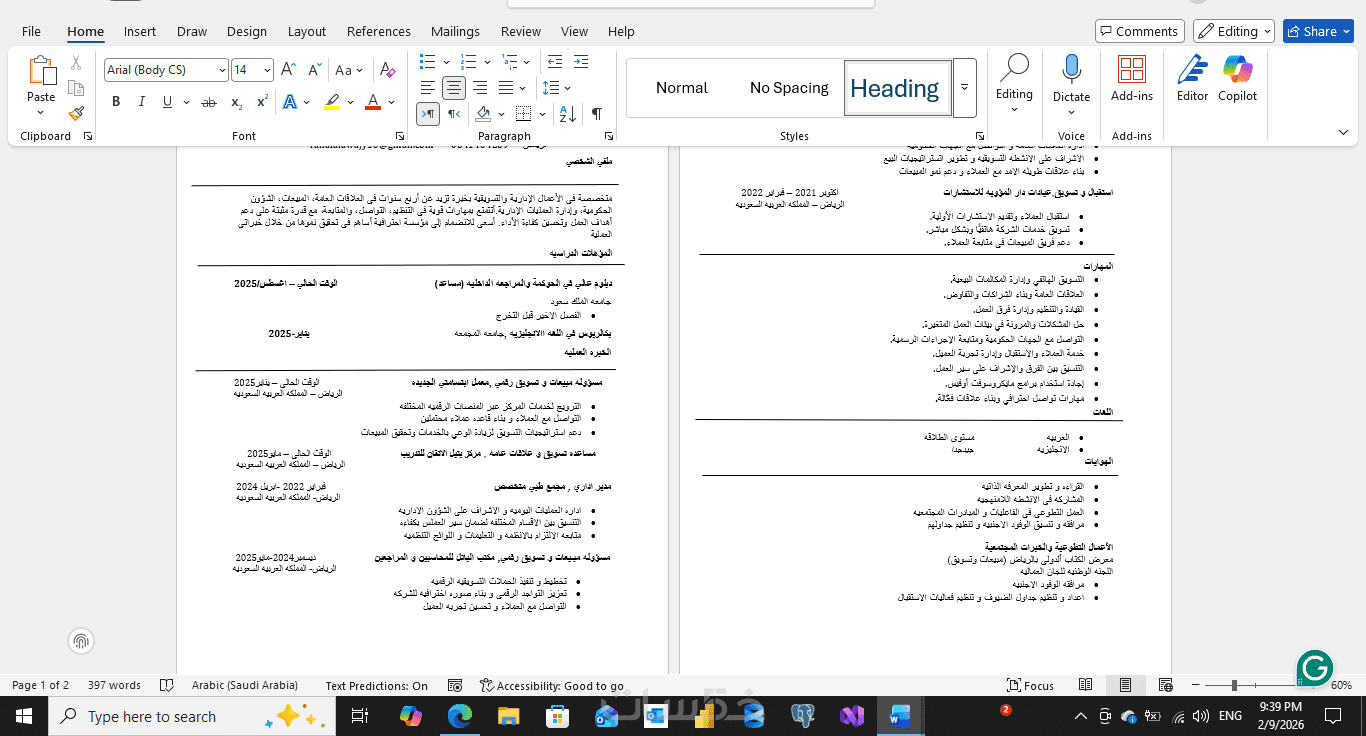Open the Comments pane
Image resolution: width=1366 pixels, height=736 pixels.
1139,31
